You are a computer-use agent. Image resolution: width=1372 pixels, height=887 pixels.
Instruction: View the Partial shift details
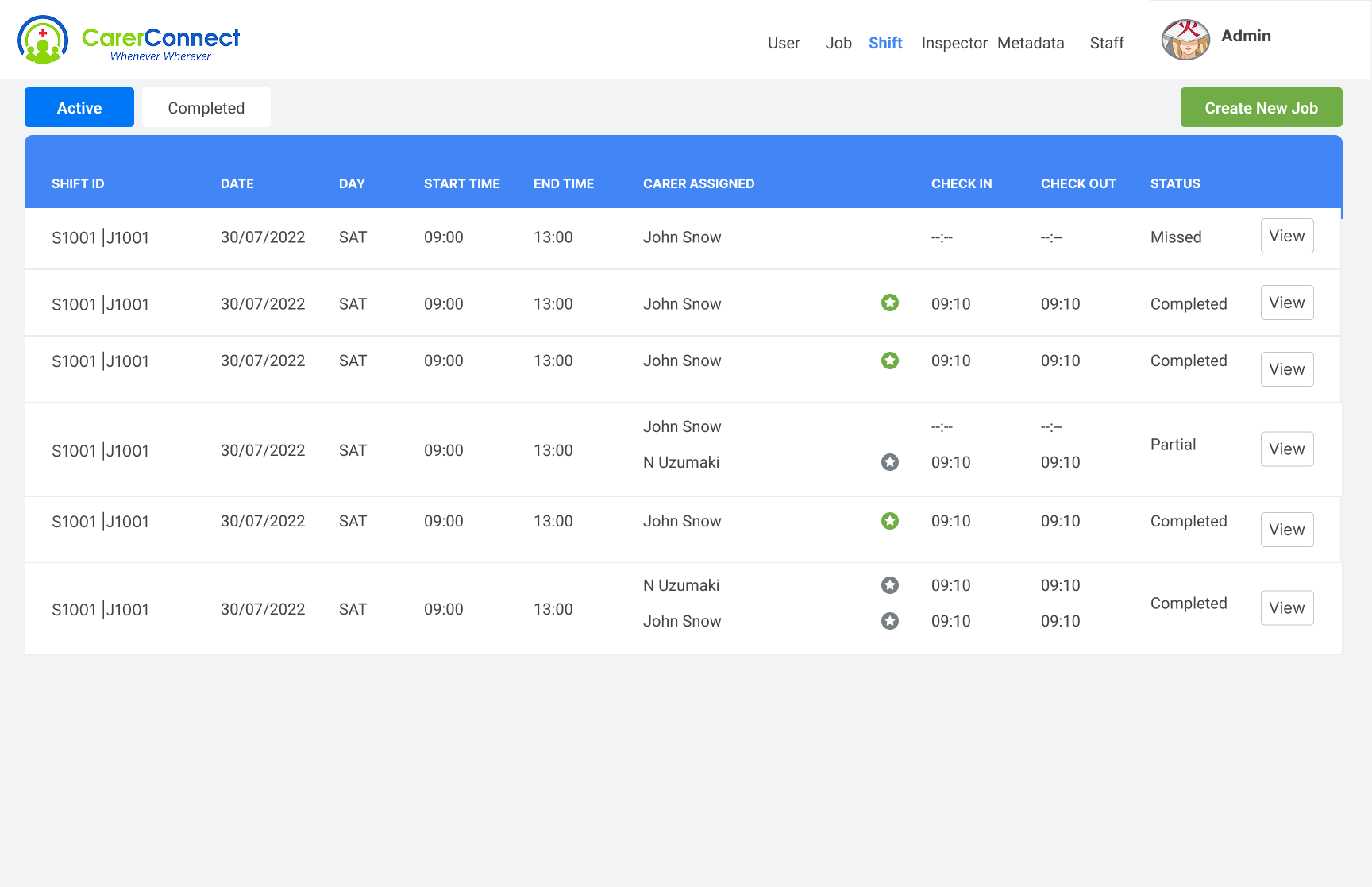(x=1287, y=449)
